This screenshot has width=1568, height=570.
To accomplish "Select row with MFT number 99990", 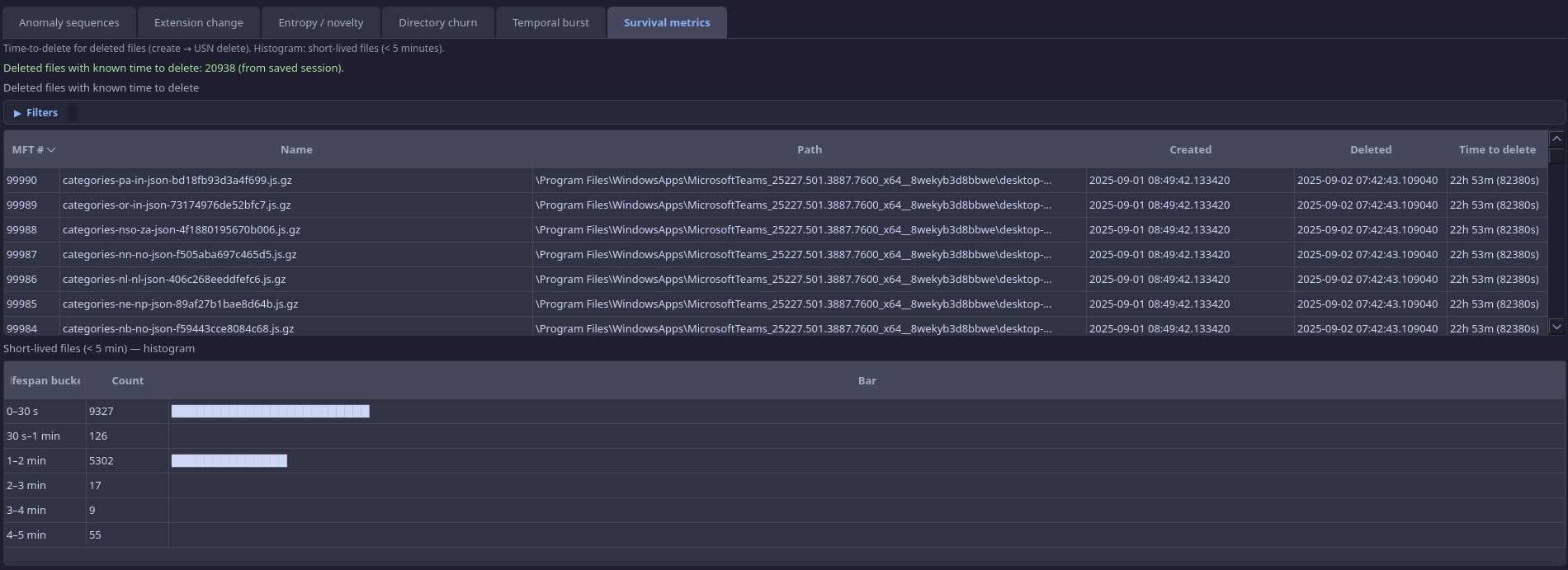I will (22, 180).
